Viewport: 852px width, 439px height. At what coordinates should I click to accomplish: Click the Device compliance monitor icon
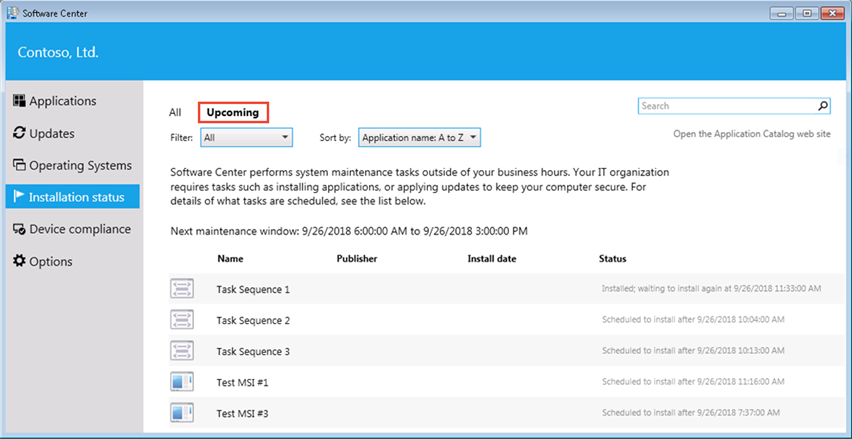pyautogui.click(x=20, y=229)
